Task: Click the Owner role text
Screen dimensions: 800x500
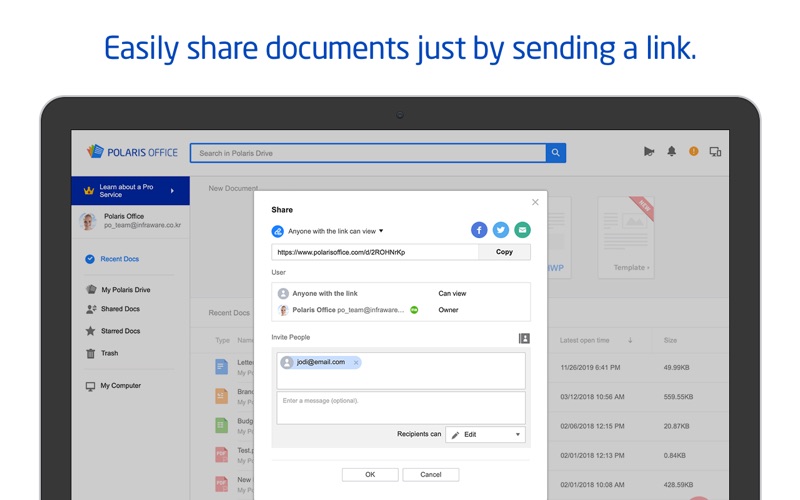Action: (448, 310)
